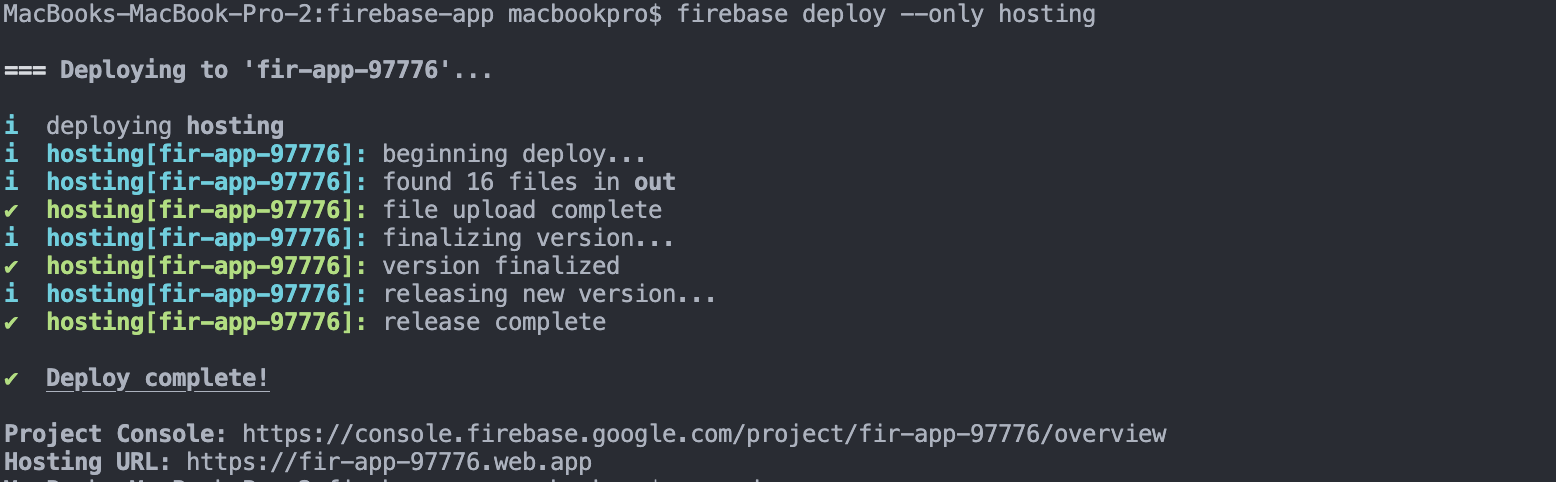This screenshot has width=1556, height=482.
Task: Click the info "i" beside "releasing new version..."
Action: click(x=11, y=294)
